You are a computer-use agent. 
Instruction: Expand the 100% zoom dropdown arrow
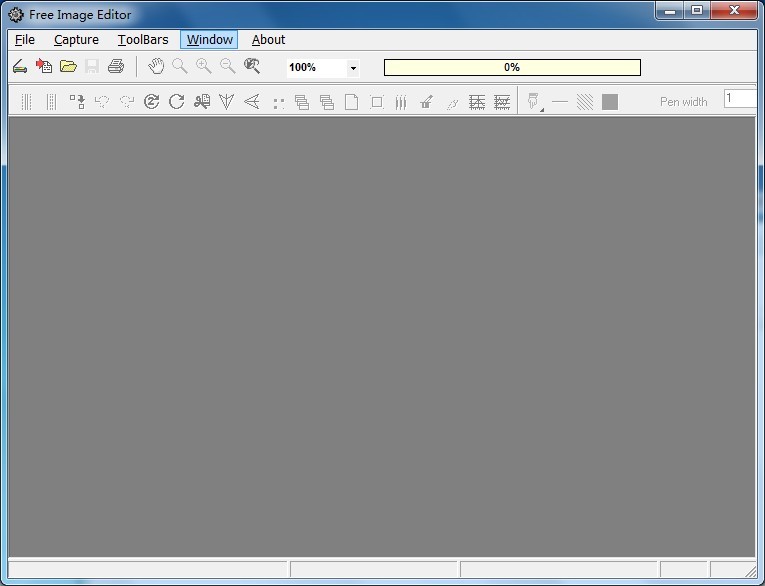353,68
